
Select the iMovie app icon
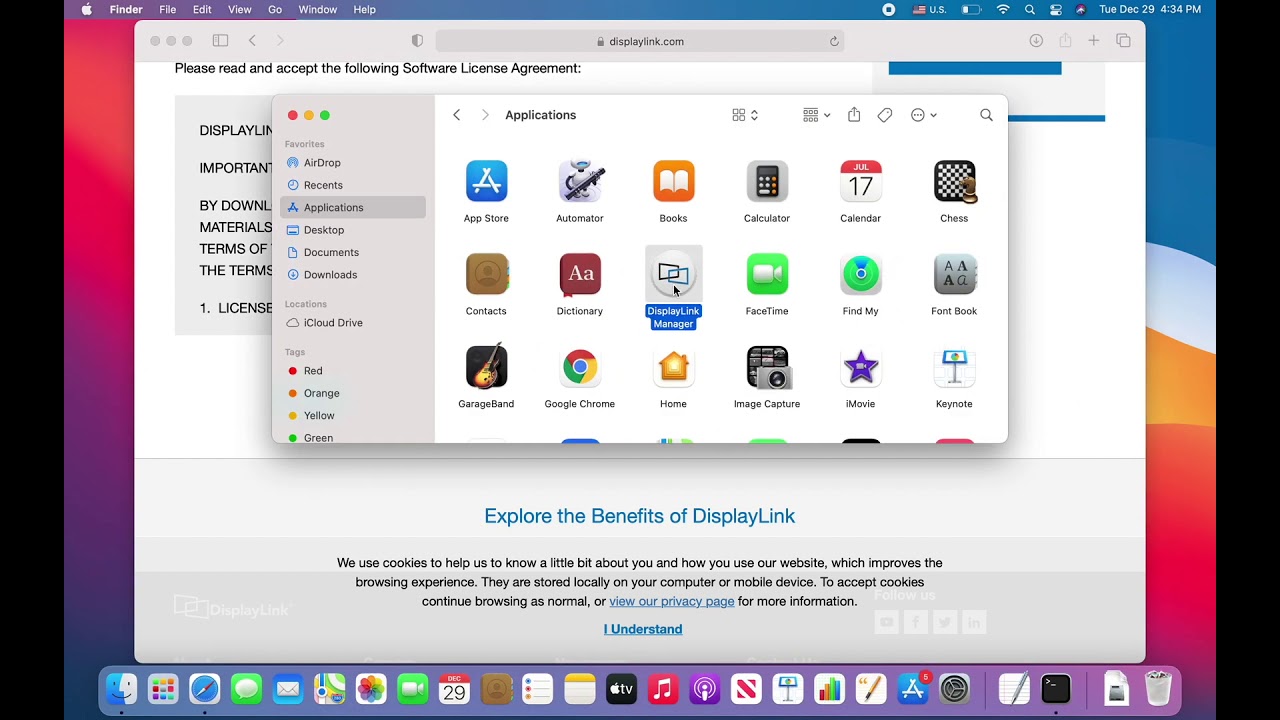point(860,367)
